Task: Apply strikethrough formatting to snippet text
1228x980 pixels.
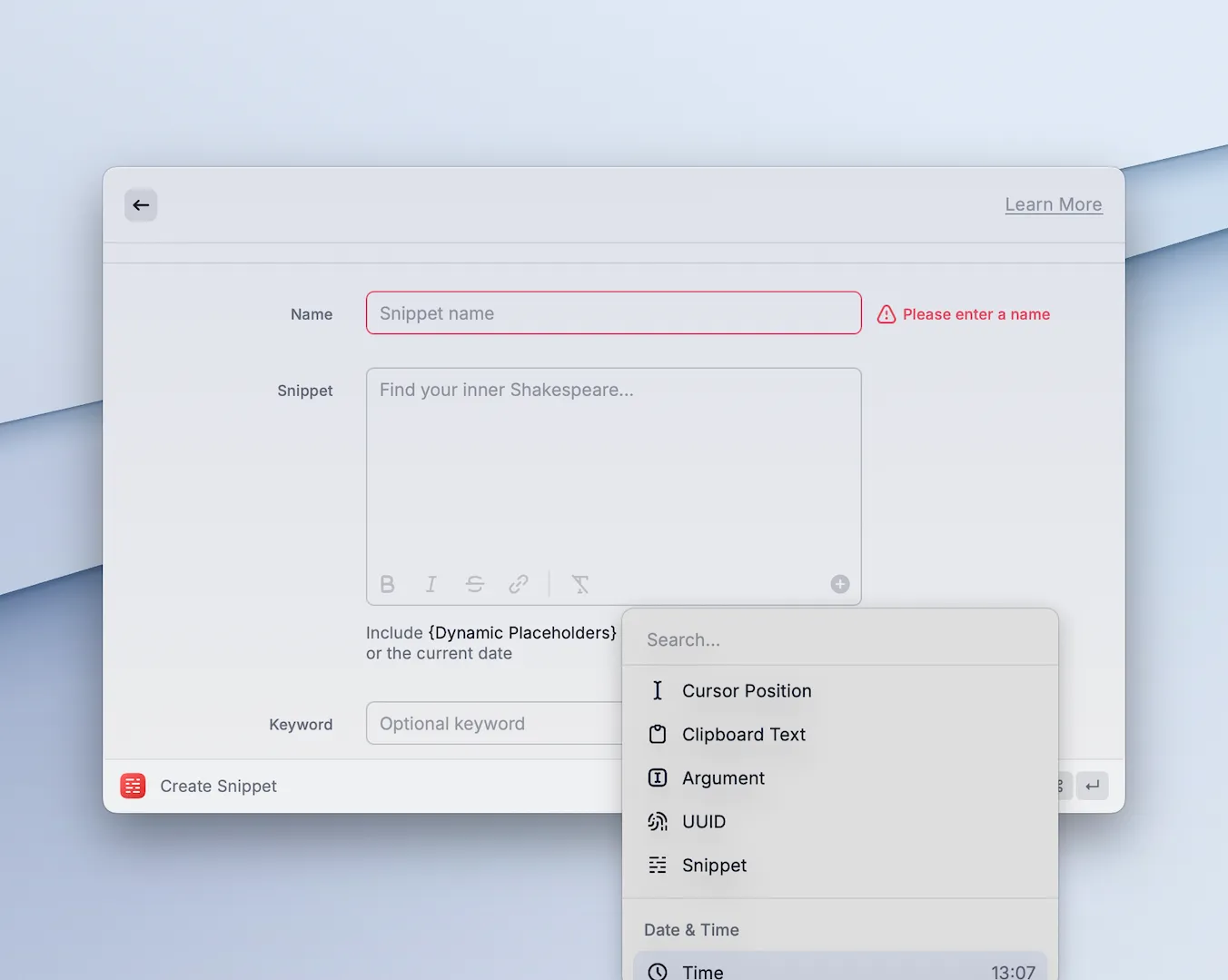Action: click(x=475, y=584)
